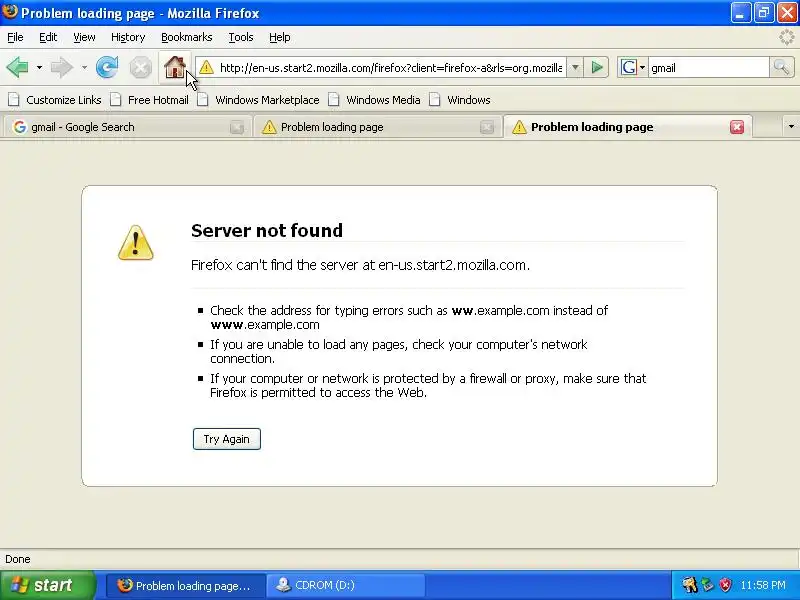Click the 11:58 PM clock
This screenshot has width=800, height=600.
coord(763,585)
